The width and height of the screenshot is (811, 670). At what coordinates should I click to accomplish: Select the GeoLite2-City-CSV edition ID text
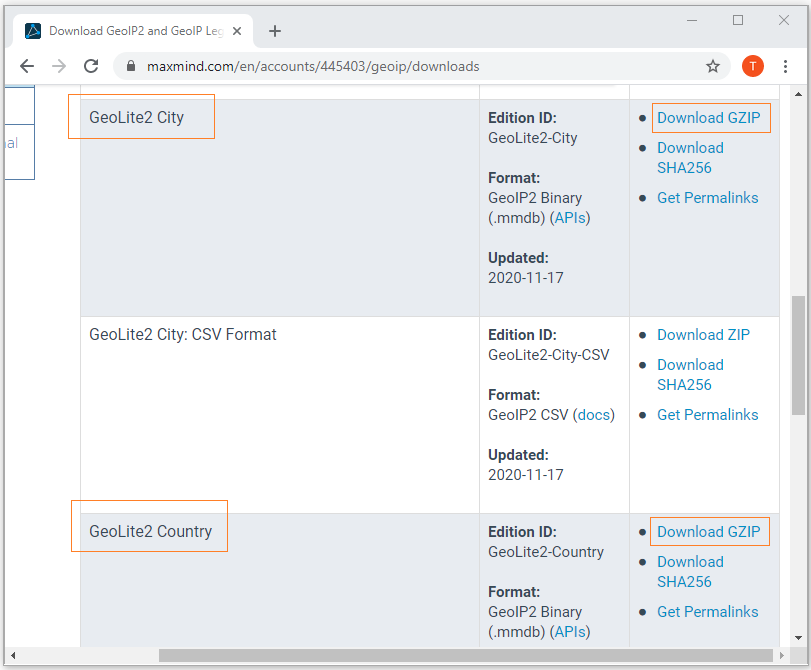(549, 355)
